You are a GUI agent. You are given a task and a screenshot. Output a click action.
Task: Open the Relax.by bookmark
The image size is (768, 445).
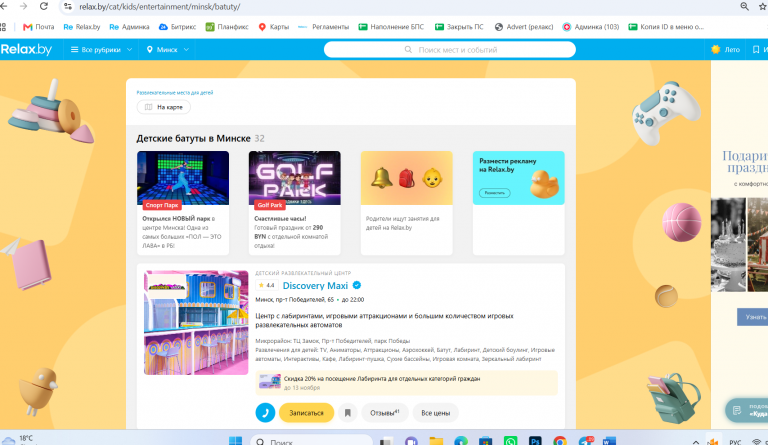[82, 27]
